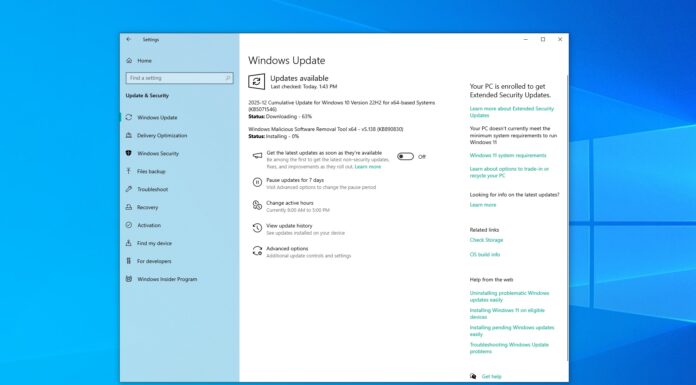Click the Update & Security heading

pos(147,95)
